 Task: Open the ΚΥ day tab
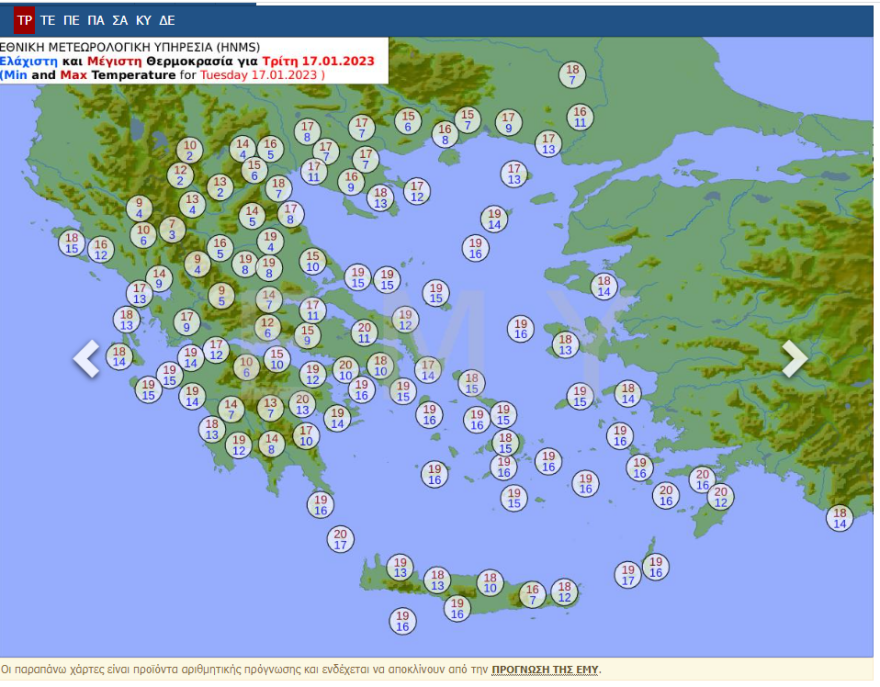click(143, 20)
